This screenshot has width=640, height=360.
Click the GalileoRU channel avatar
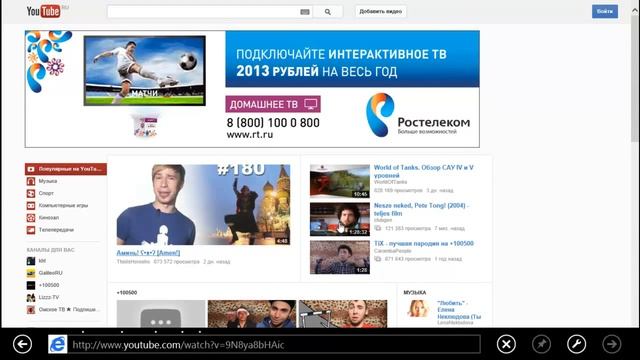point(31,273)
